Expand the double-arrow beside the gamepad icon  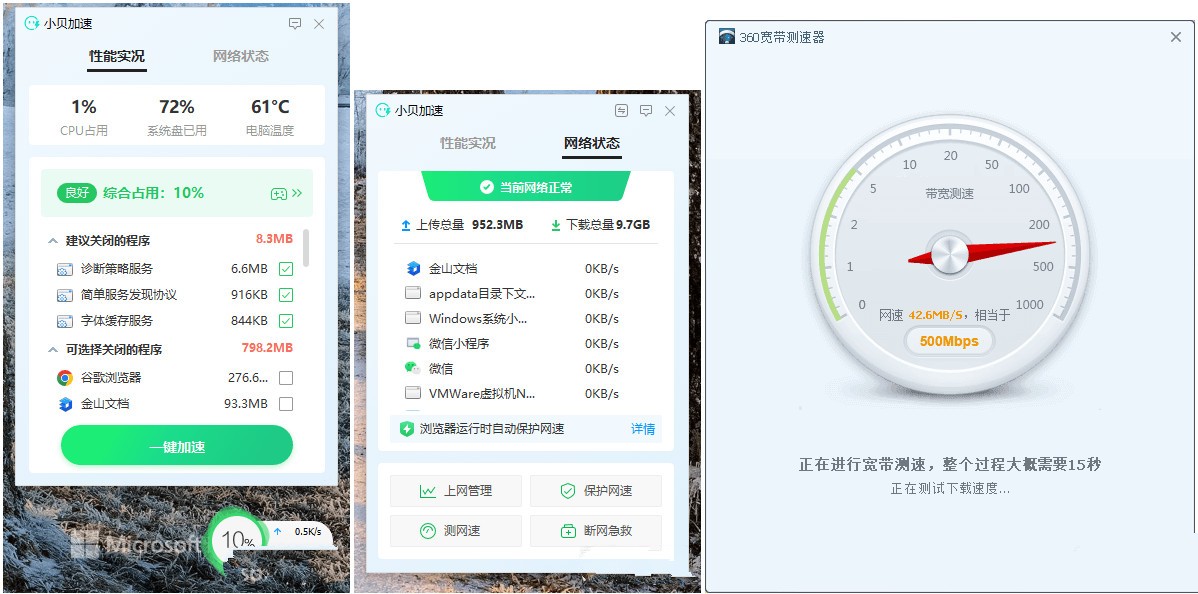297,193
